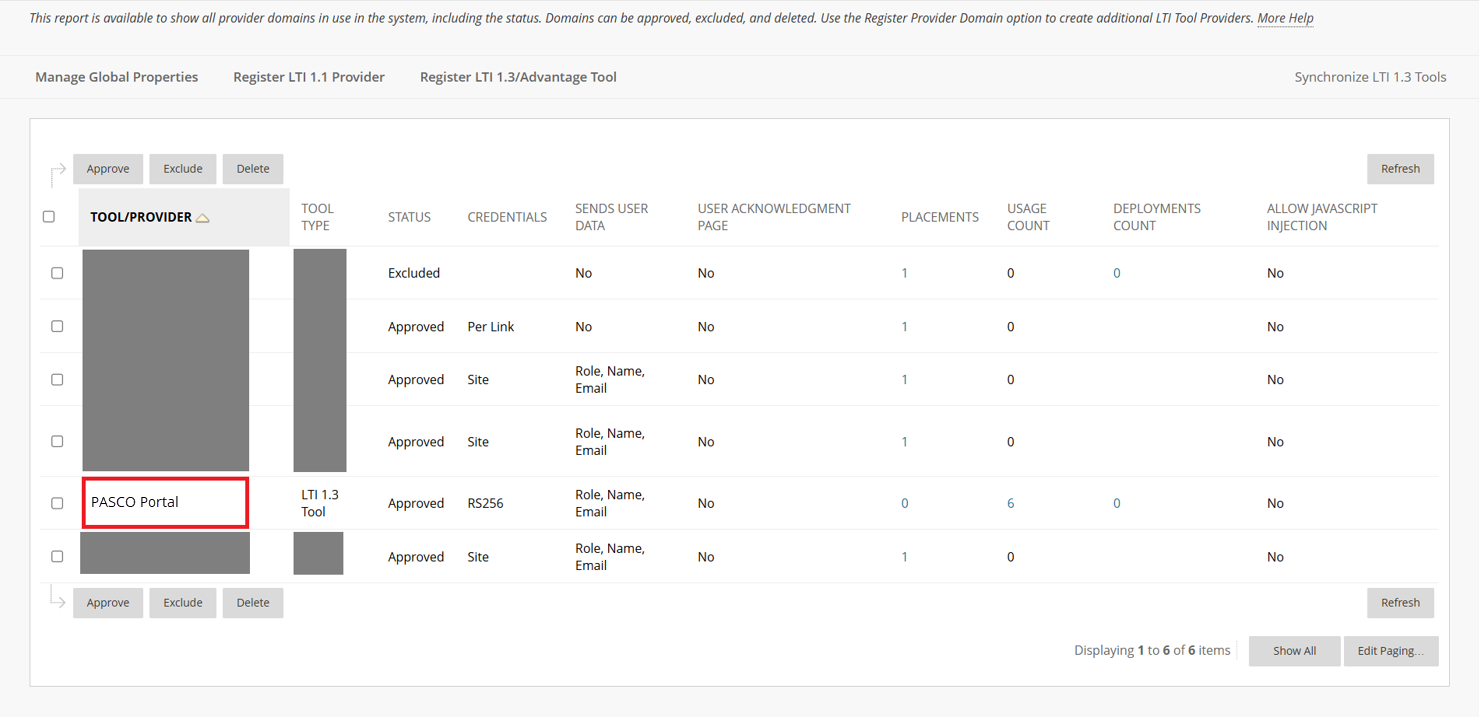Click the ALLOW JAVASCRIPT INJECTION header

click(1322, 217)
